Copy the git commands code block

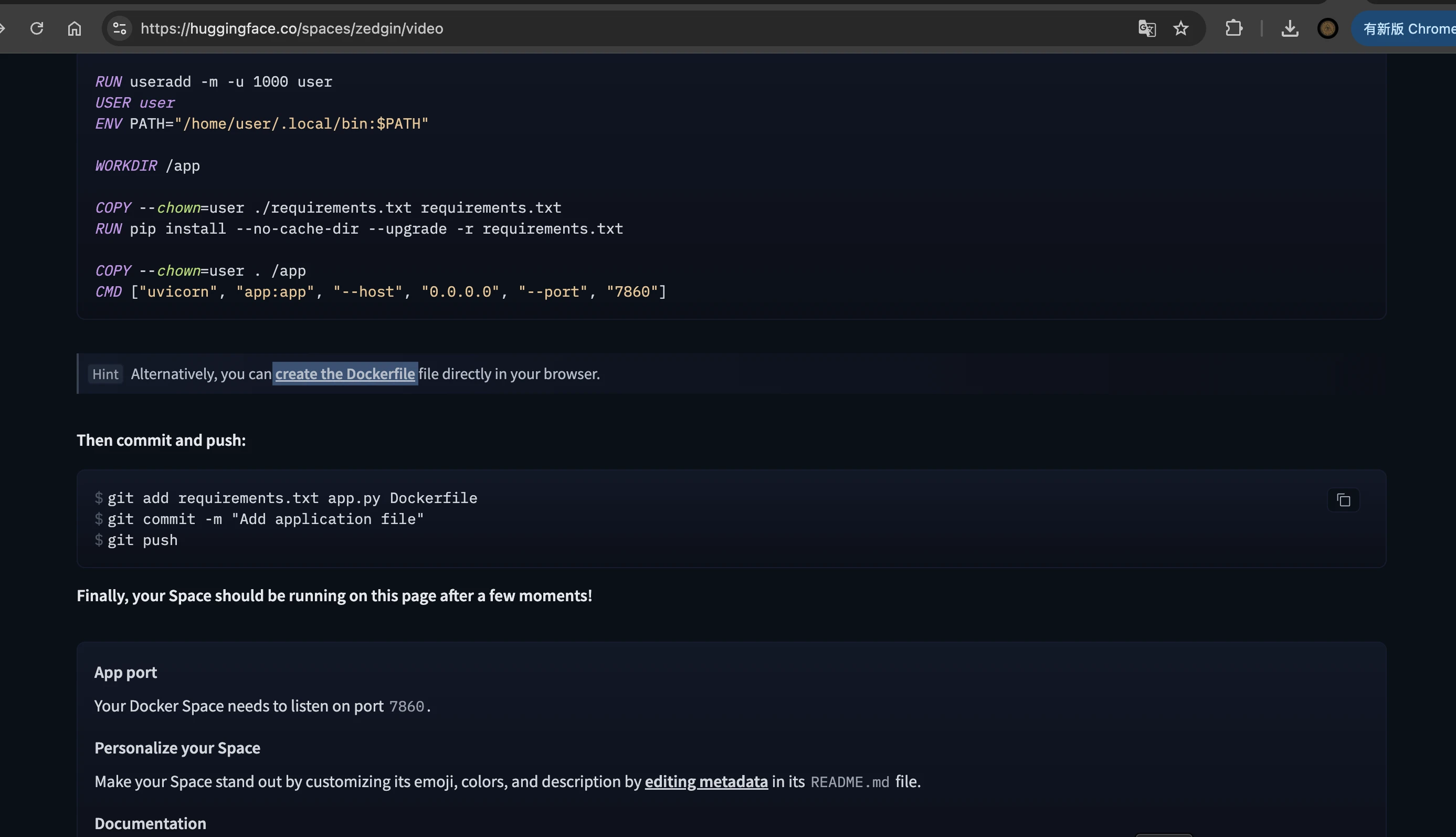click(1343, 500)
